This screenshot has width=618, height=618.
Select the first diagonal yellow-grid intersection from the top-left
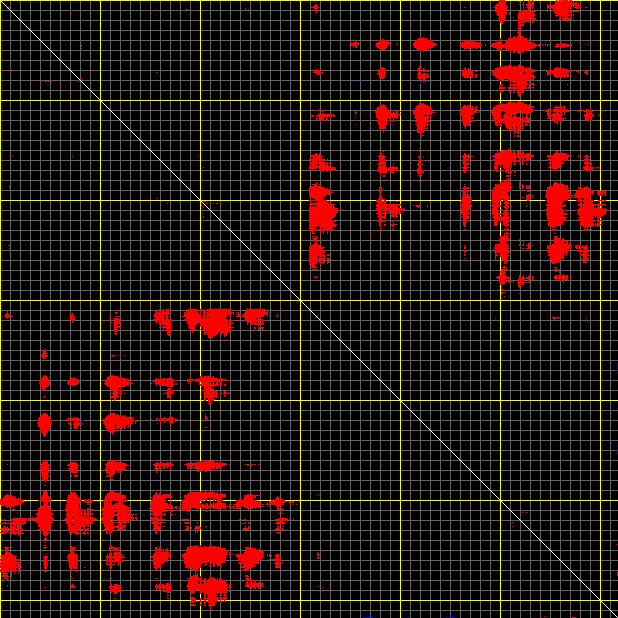(100, 100)
